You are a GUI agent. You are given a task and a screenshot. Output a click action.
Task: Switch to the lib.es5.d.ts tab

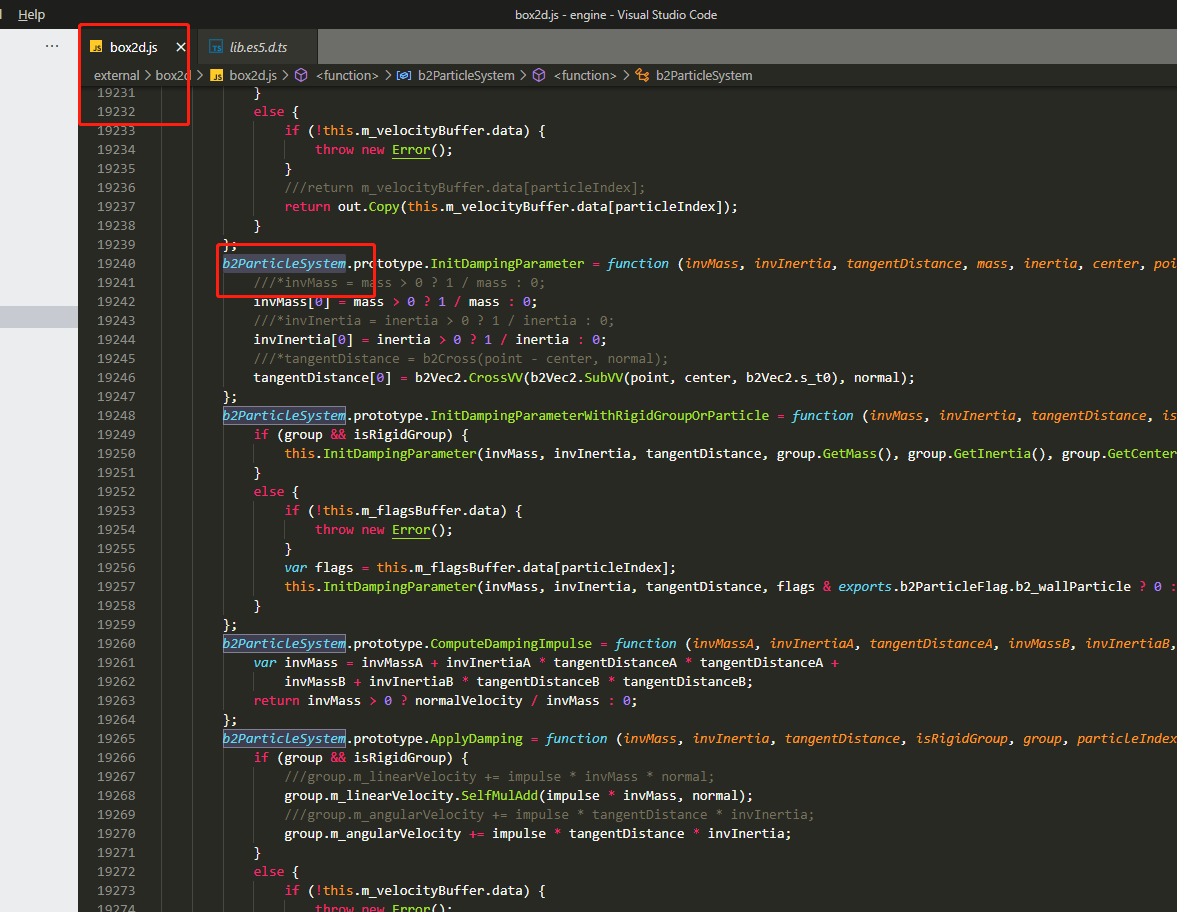tap(258, 47)
